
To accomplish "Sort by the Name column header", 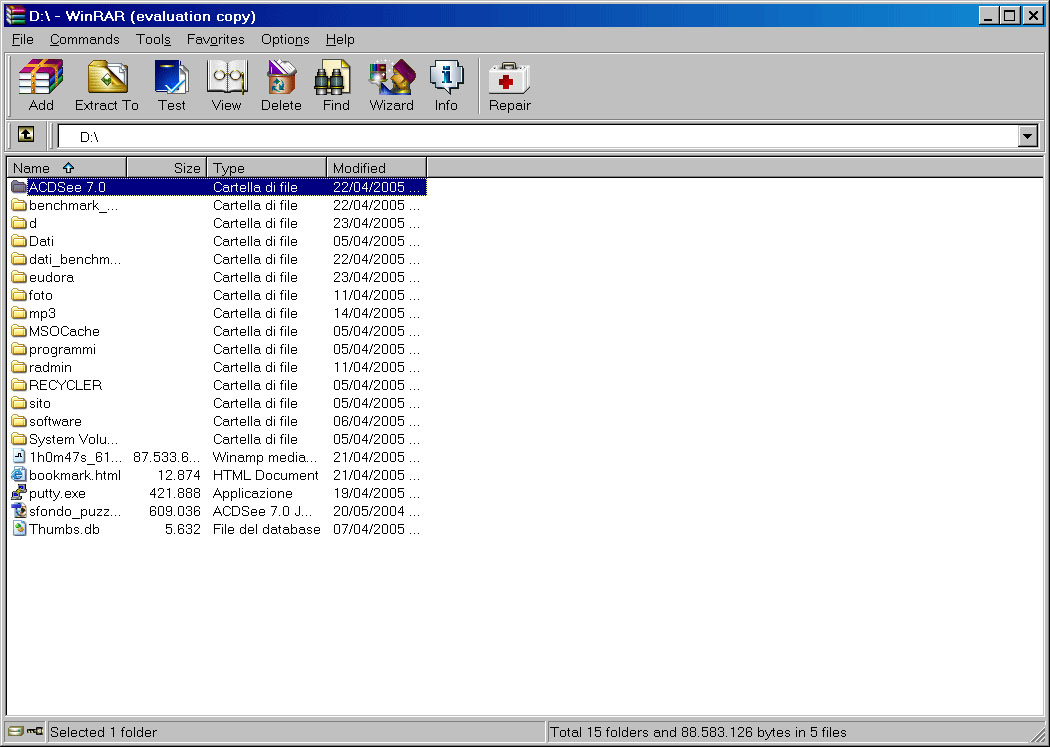I will (66, 168).
